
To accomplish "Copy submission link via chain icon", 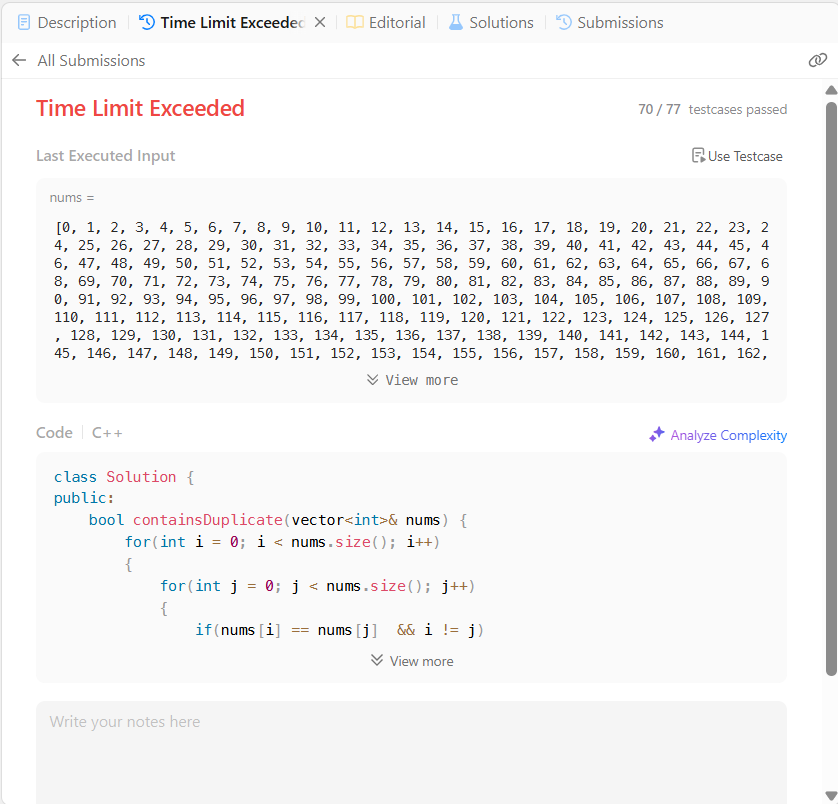I will pos(818,60).
